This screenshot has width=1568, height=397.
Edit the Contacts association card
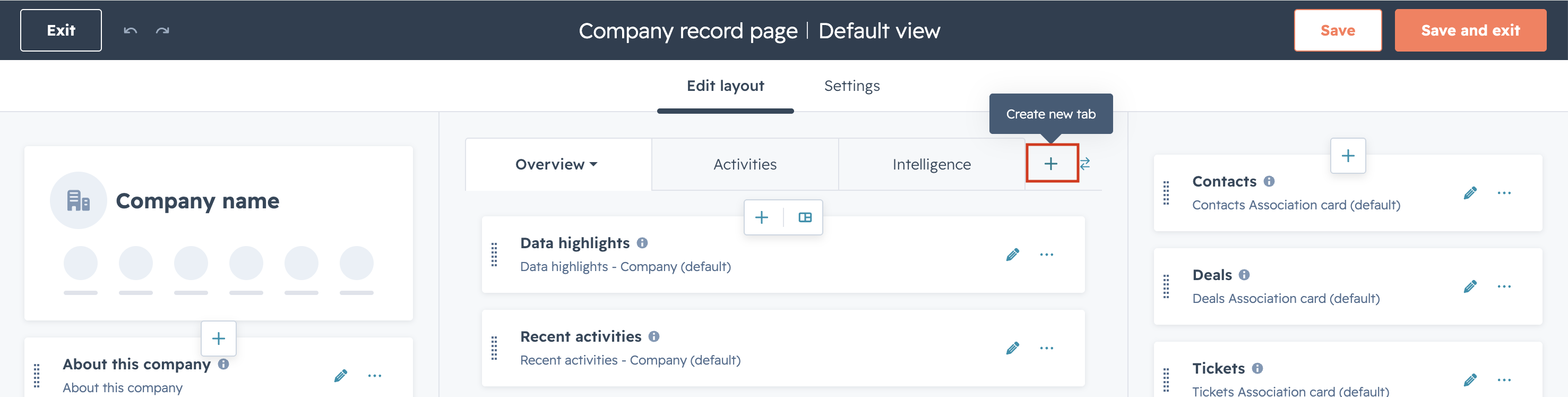coord(1470,193)
